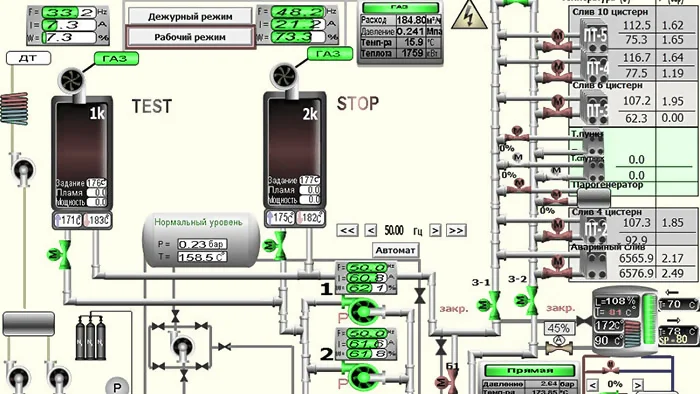
Task: Click the green valve 3-1
Action: click(x=490, y=305)
